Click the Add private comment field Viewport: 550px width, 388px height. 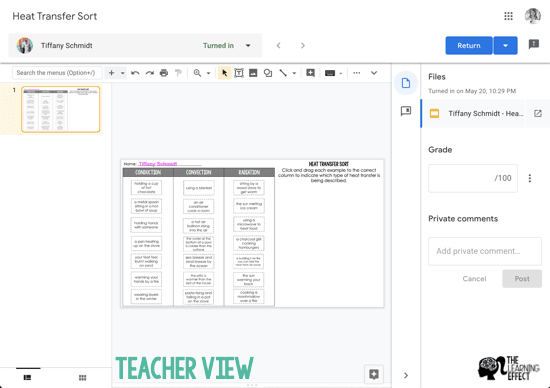485,251
